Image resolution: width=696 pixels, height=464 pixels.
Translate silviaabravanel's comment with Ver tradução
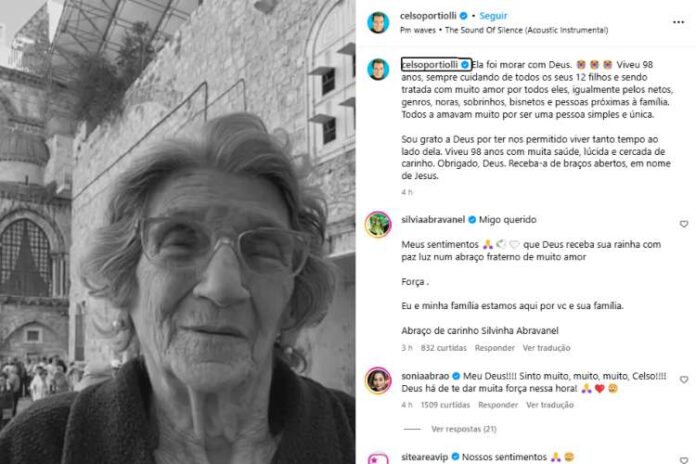pyautogui.click(x=546, y=348)
